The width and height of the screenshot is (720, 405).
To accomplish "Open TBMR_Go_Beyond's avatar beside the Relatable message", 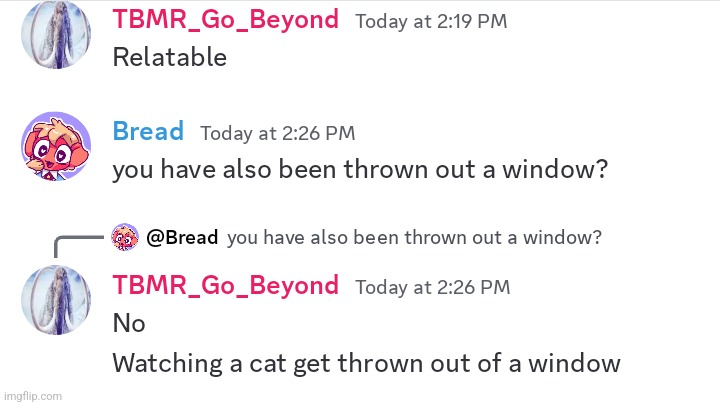I will point(56,34).
